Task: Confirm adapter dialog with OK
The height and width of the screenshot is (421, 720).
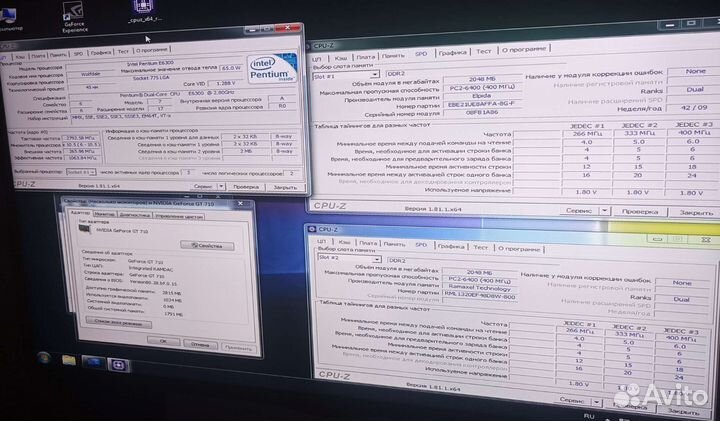Action: point(163,341)
